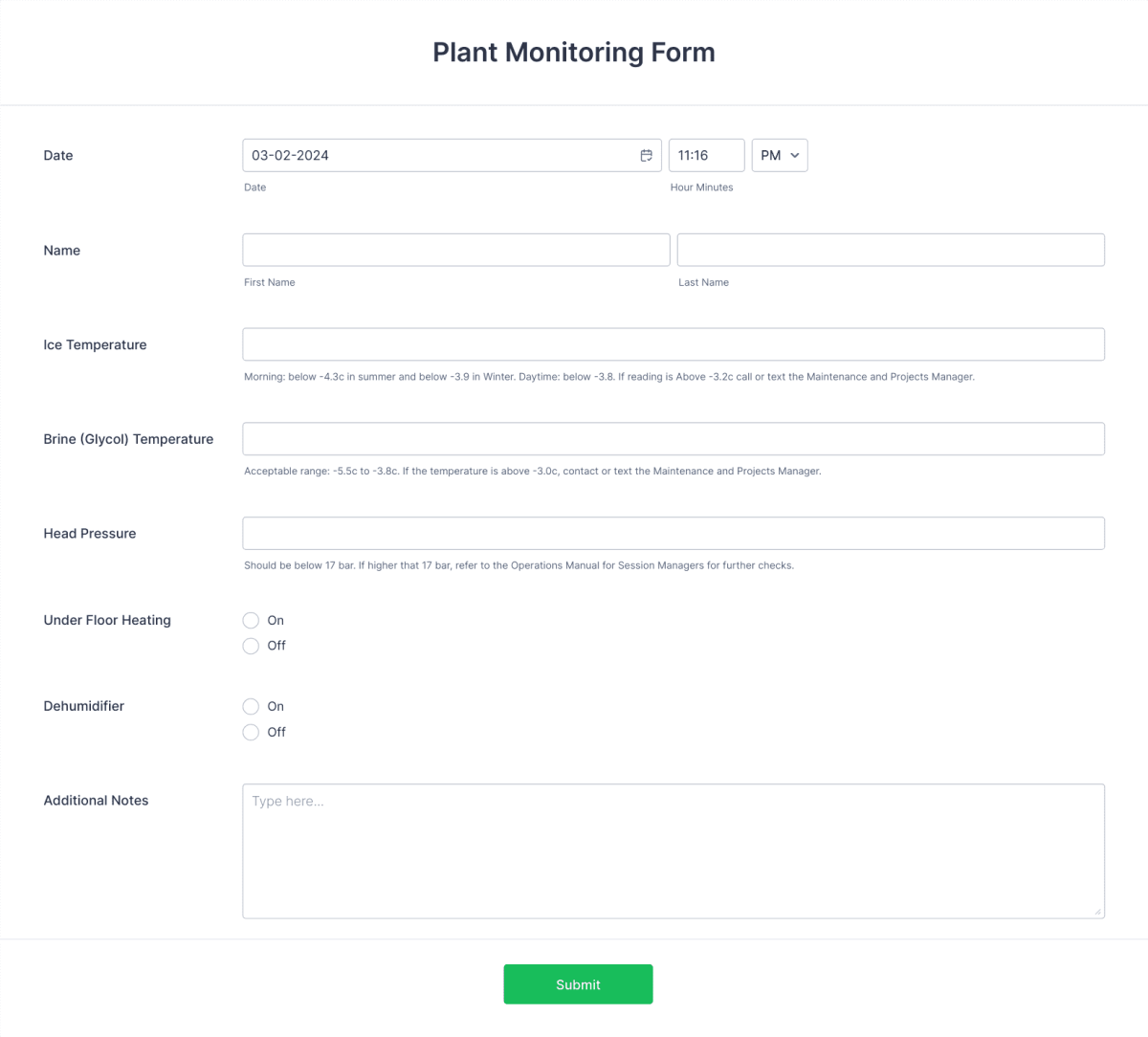
Task: Click the Plant Monitoring Form title
Action: pos(573,52)
